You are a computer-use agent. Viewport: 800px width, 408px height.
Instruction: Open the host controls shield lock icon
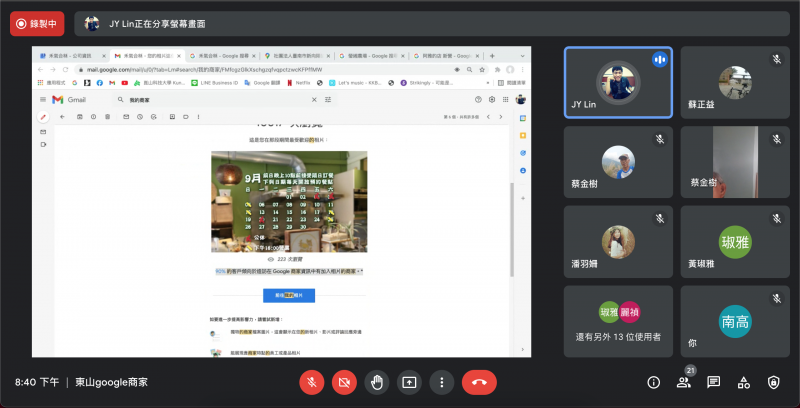click(x=774, y=382)
